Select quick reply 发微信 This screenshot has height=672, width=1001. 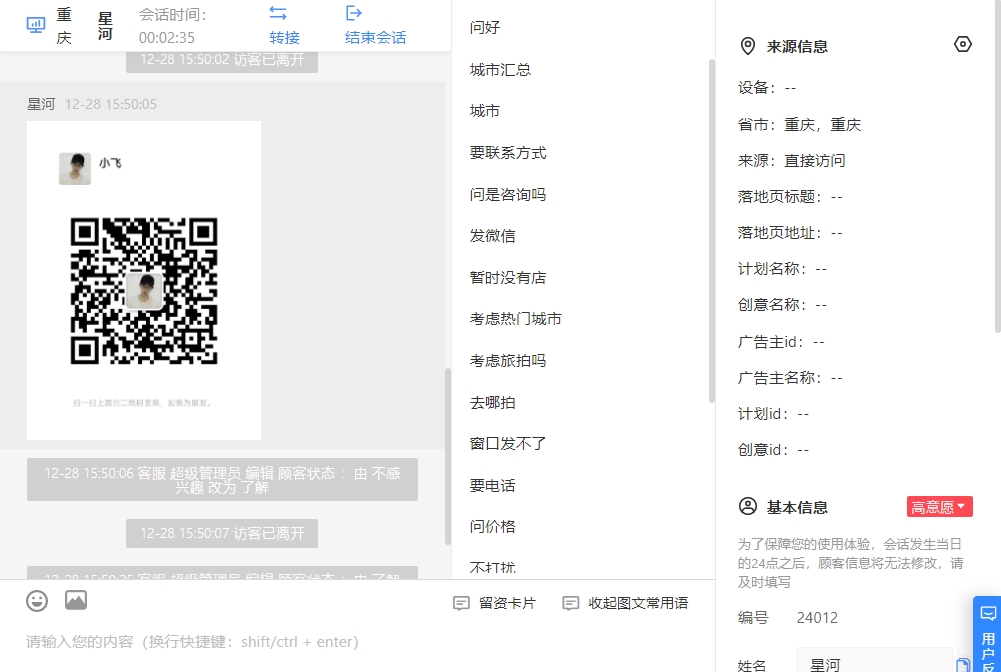[493, 235]
